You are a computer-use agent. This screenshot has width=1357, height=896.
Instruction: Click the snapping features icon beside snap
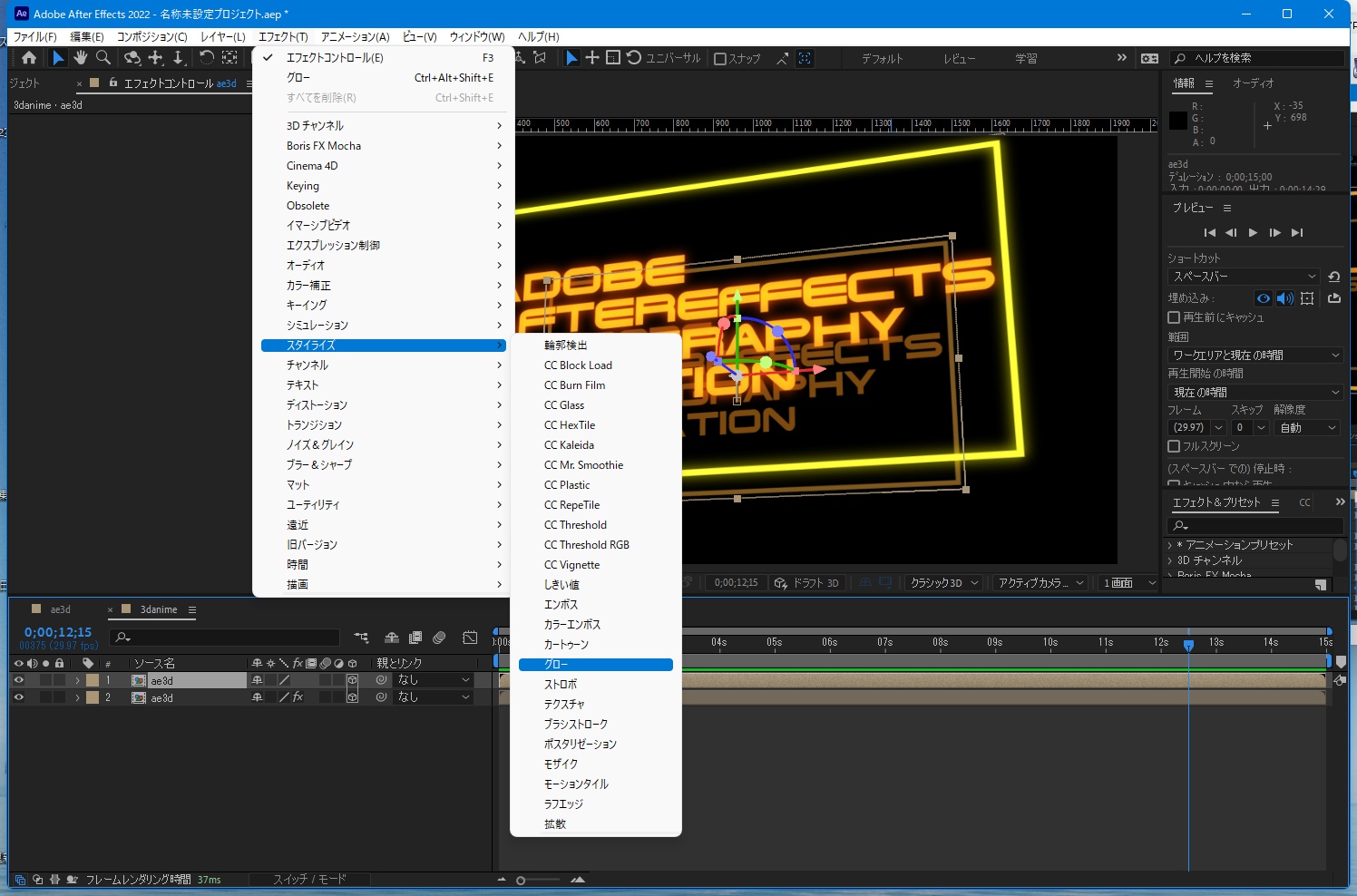tap(805, 58)
